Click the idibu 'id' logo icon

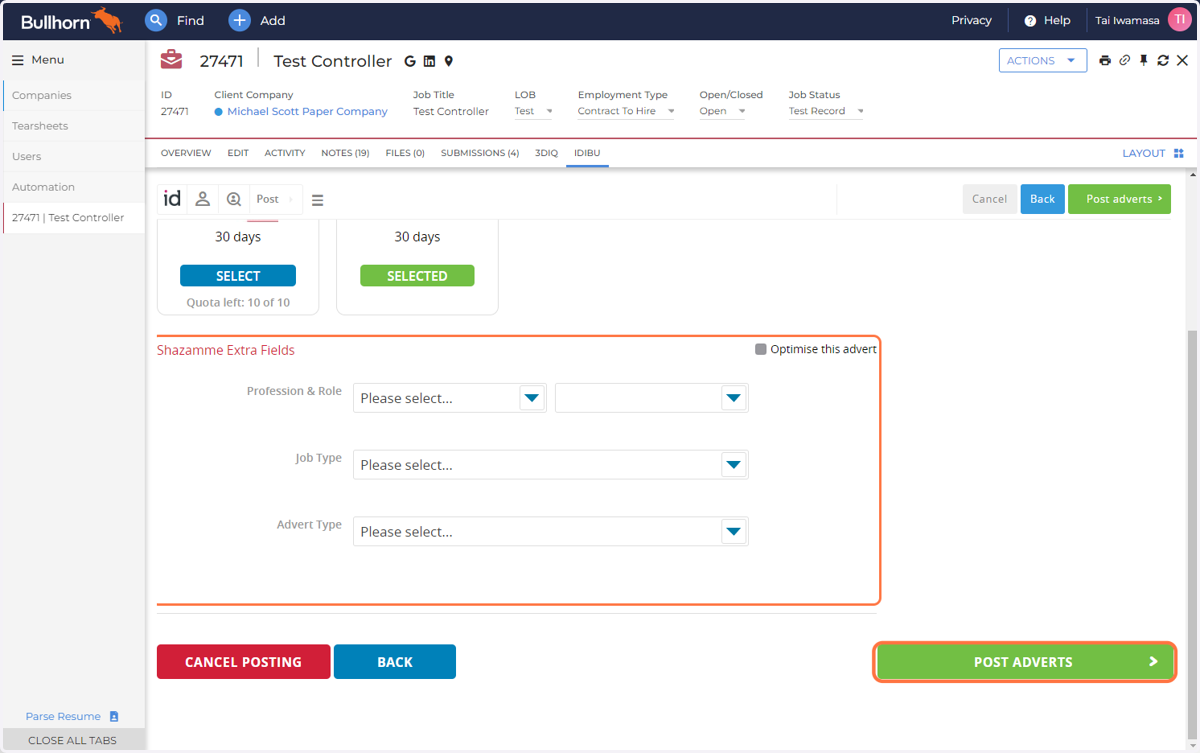click(172, 199)
